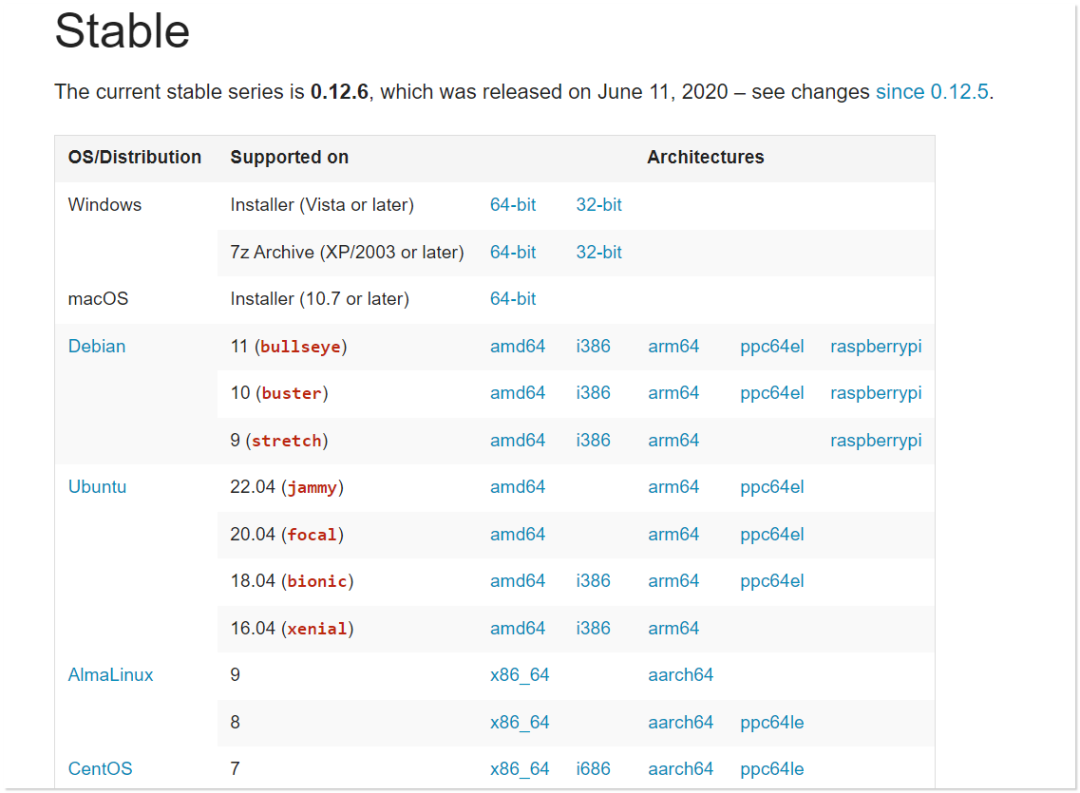
Task: Download Ubuntu 20.04 focal amd64 package
Action: [x=518, y=534]
